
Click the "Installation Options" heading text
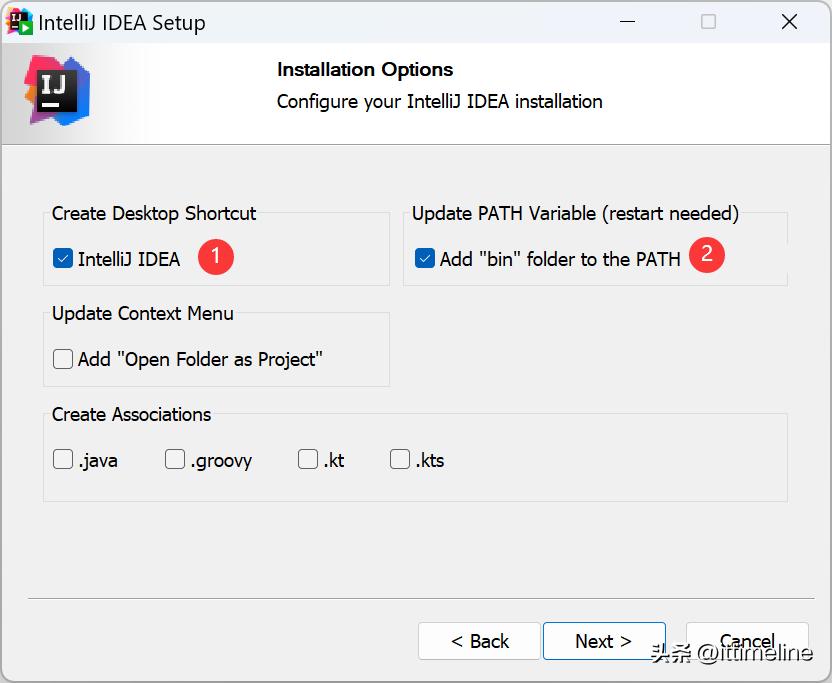click(x=365, y=70)
